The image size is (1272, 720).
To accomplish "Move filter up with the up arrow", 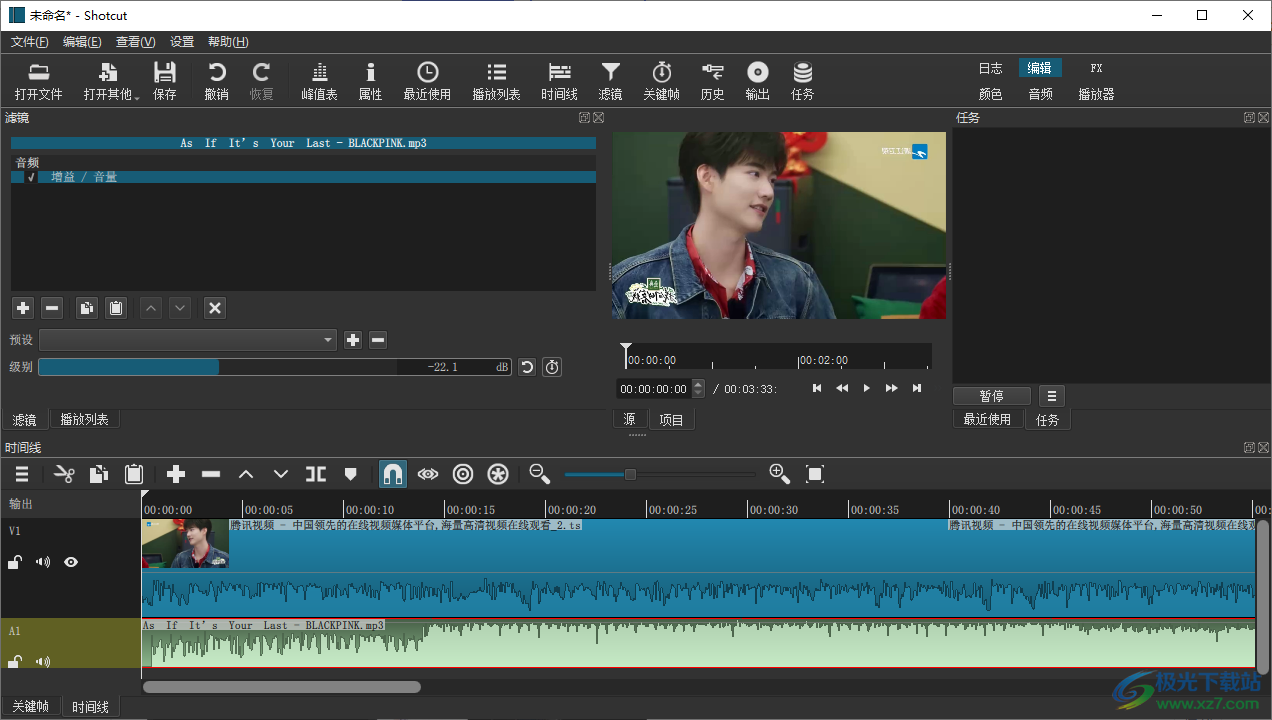I will click(x=151, y=308).
